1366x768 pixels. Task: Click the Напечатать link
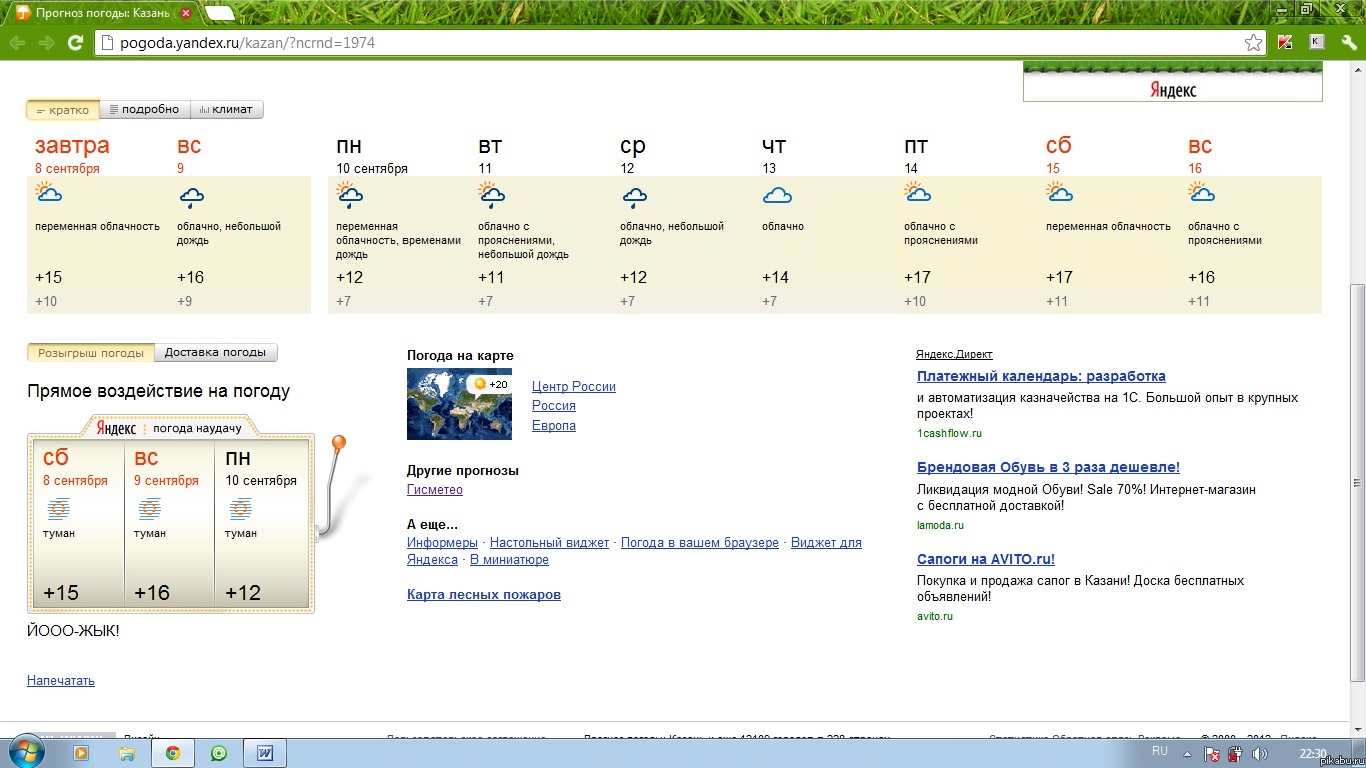(x=61, y=681)
